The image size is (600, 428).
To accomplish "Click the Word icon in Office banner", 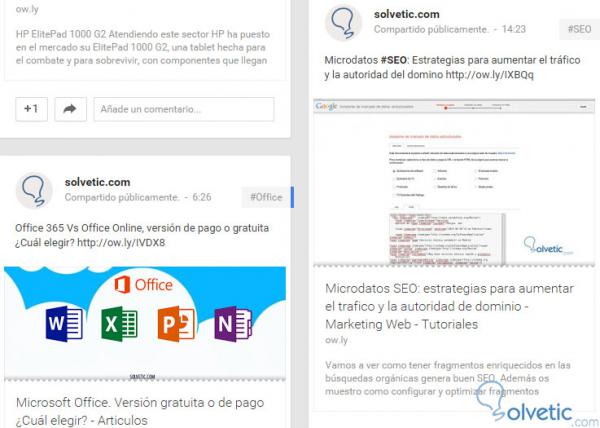I will (x=64, y=324).
